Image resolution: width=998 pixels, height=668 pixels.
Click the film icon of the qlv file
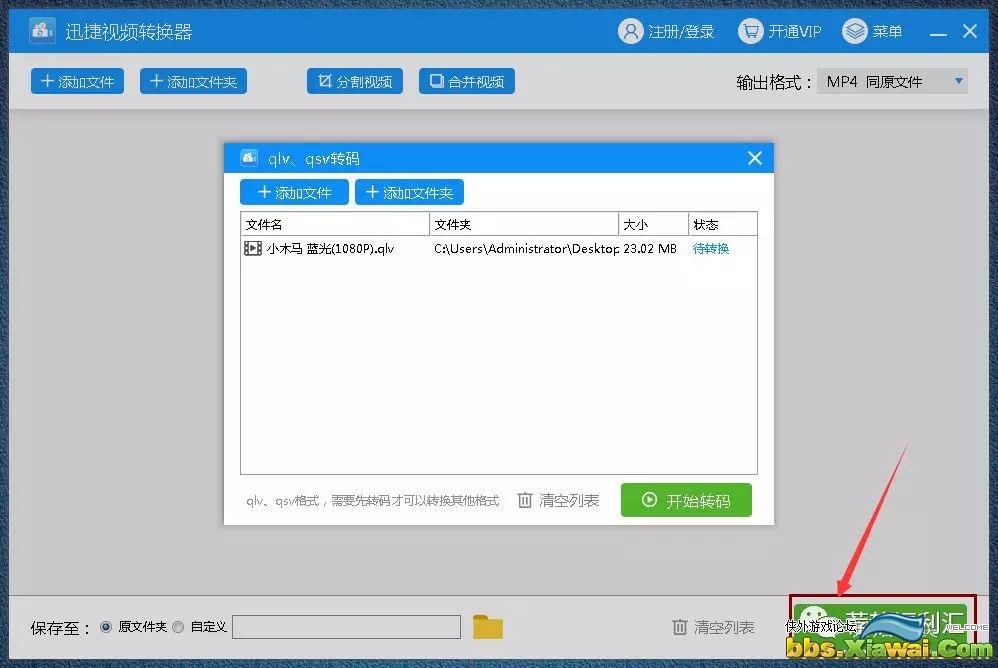click(x=253, y=248)
